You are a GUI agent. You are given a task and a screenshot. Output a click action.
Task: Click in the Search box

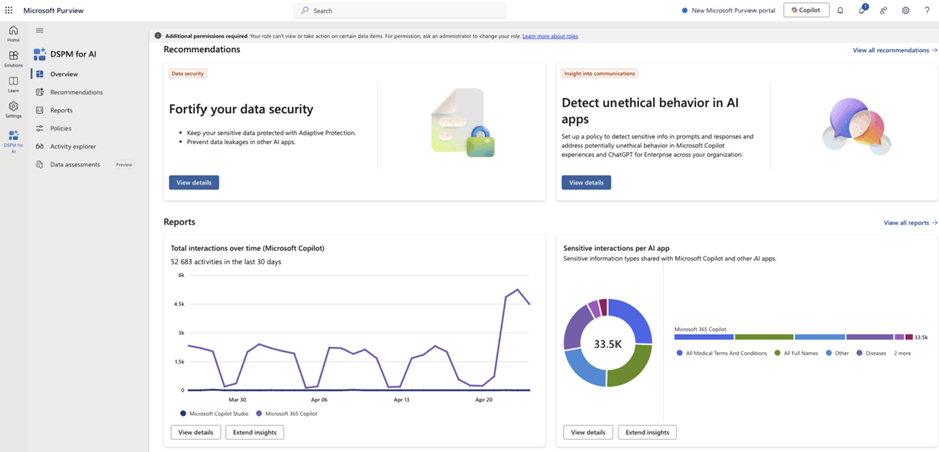pyautogui.click(x=400, y=10)
